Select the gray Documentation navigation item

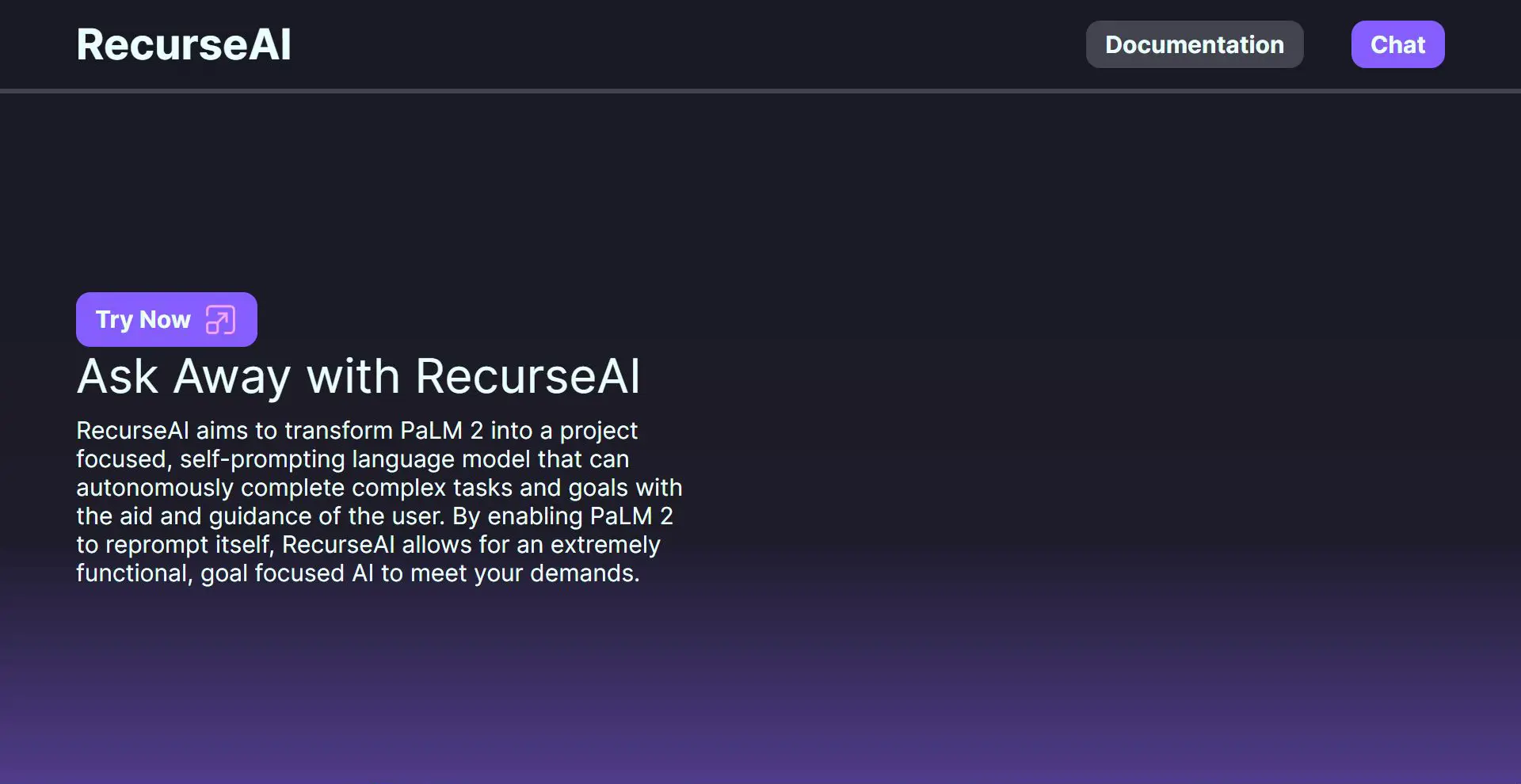[1194, 44]
